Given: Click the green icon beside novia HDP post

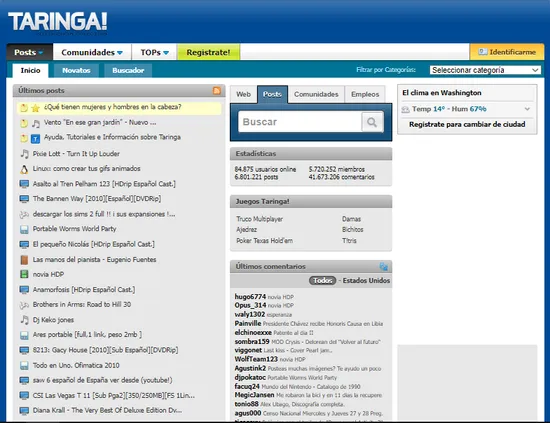Looking at the screenshot, I should [24, 274].
